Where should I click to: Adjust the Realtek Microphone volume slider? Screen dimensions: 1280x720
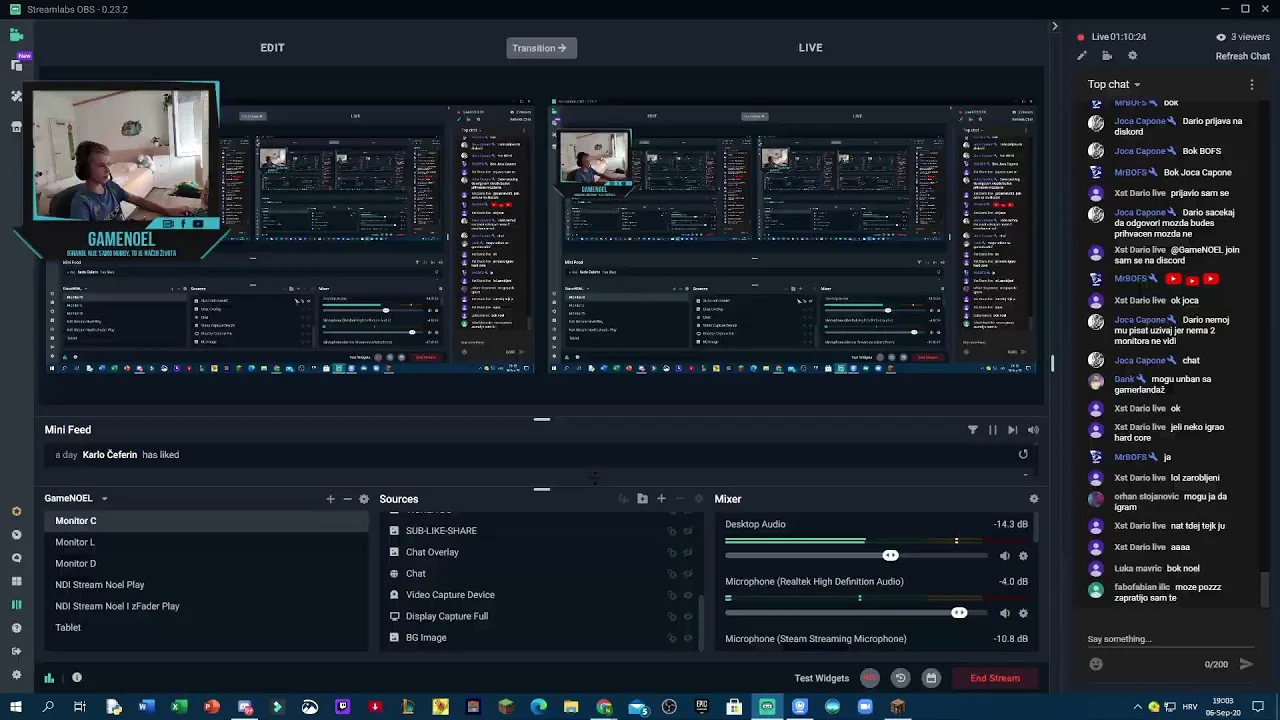pyautogui.click(x=959, y=613)
